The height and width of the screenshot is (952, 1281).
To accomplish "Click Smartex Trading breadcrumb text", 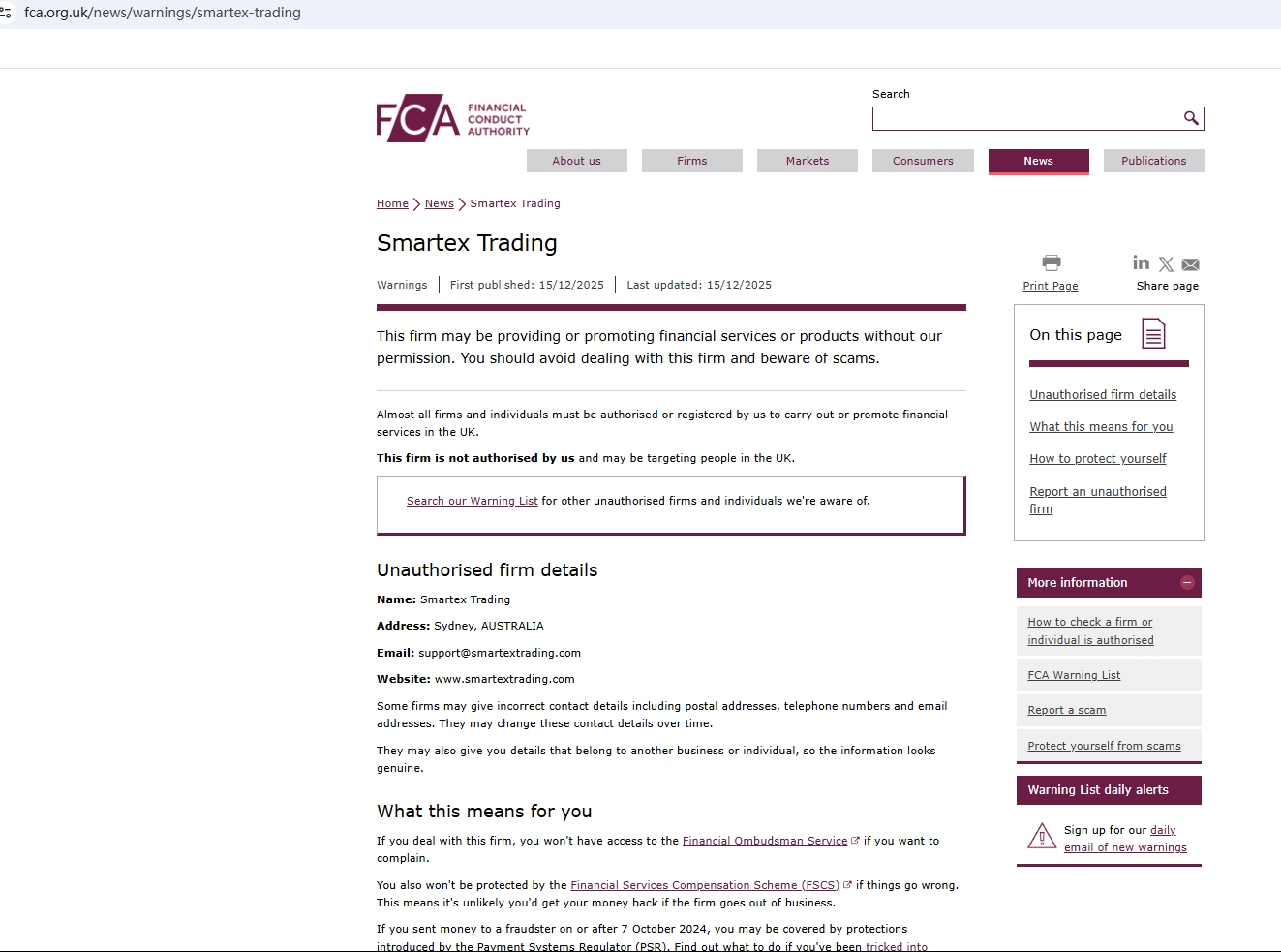I will point(515,203).
